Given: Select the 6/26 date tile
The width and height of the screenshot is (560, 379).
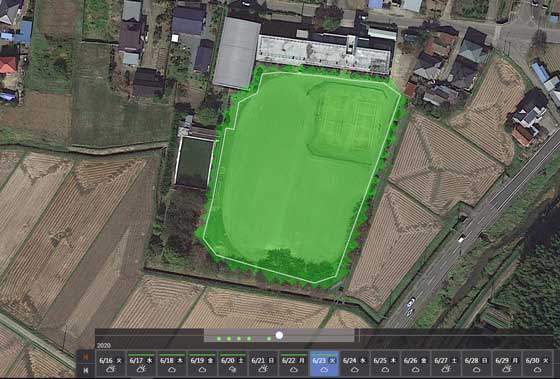Looking at the screenshot, I should [415, 364].
